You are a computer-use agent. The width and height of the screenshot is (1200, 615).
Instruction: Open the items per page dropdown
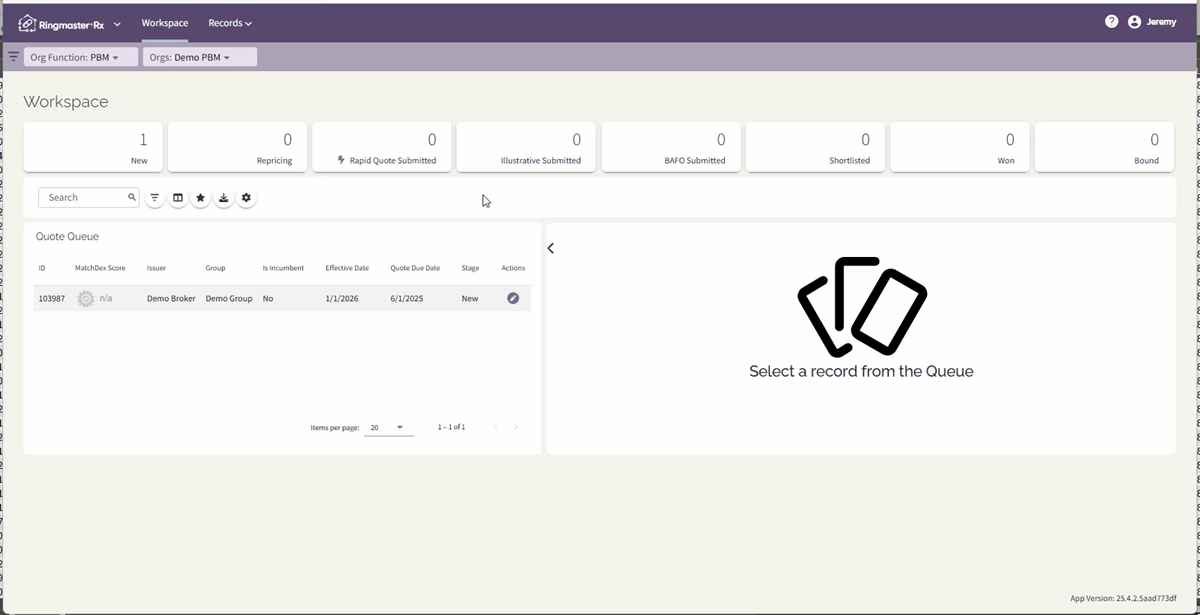pyautogui.click(x=388, y=427)
